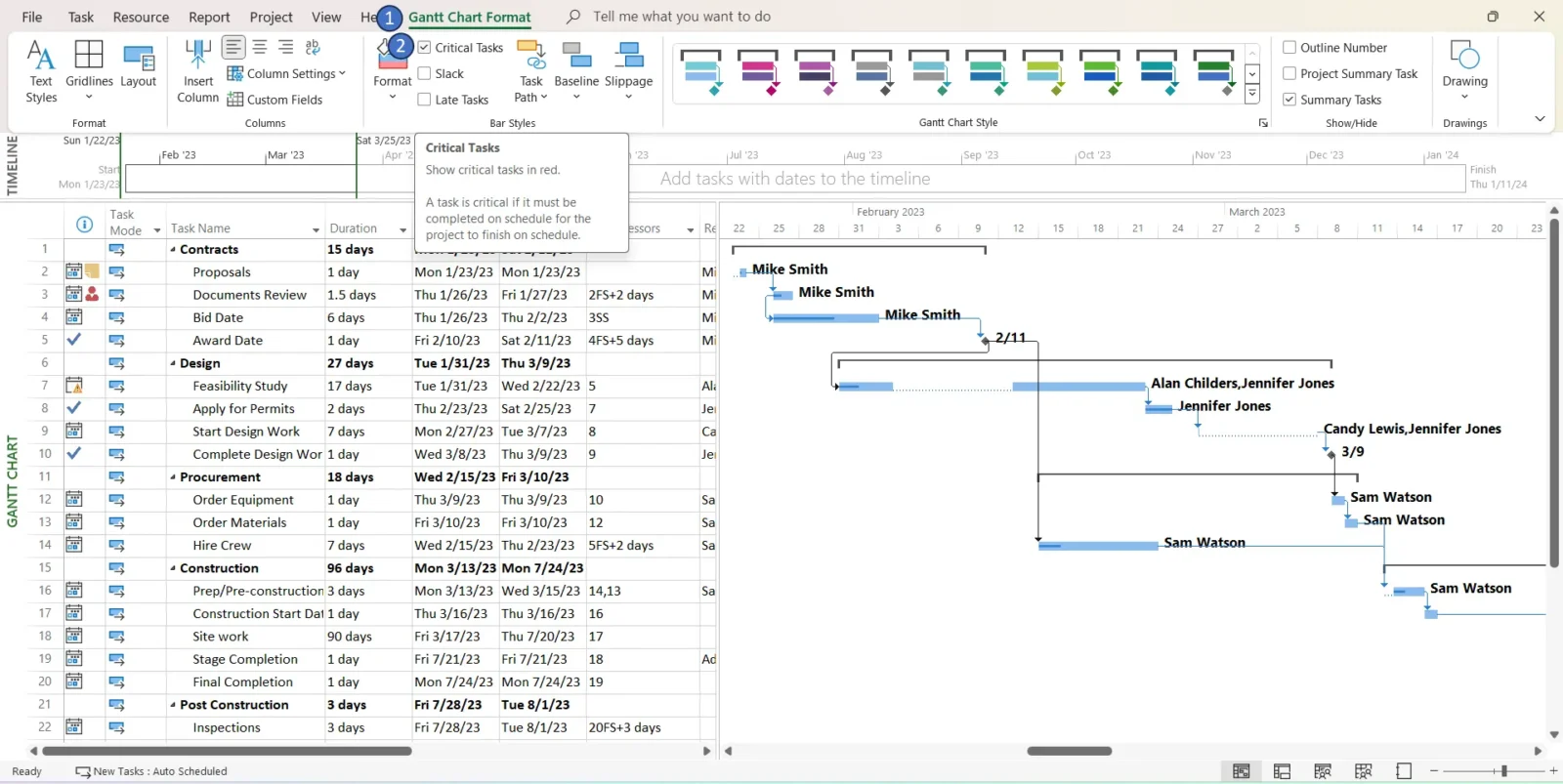This screenshot has height=784, width=1563.
Task: Open the Resource ribbon tab
Action: tap(141, 17)
